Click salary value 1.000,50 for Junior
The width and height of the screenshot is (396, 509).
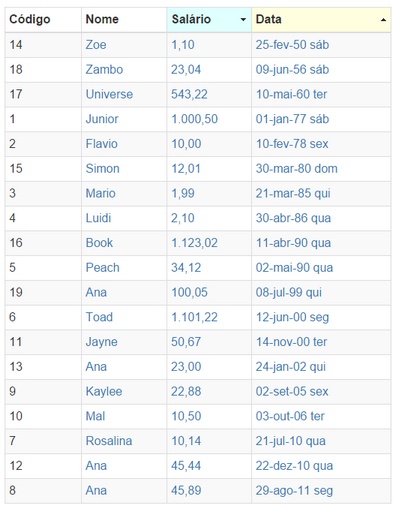(x=194, y=119)
